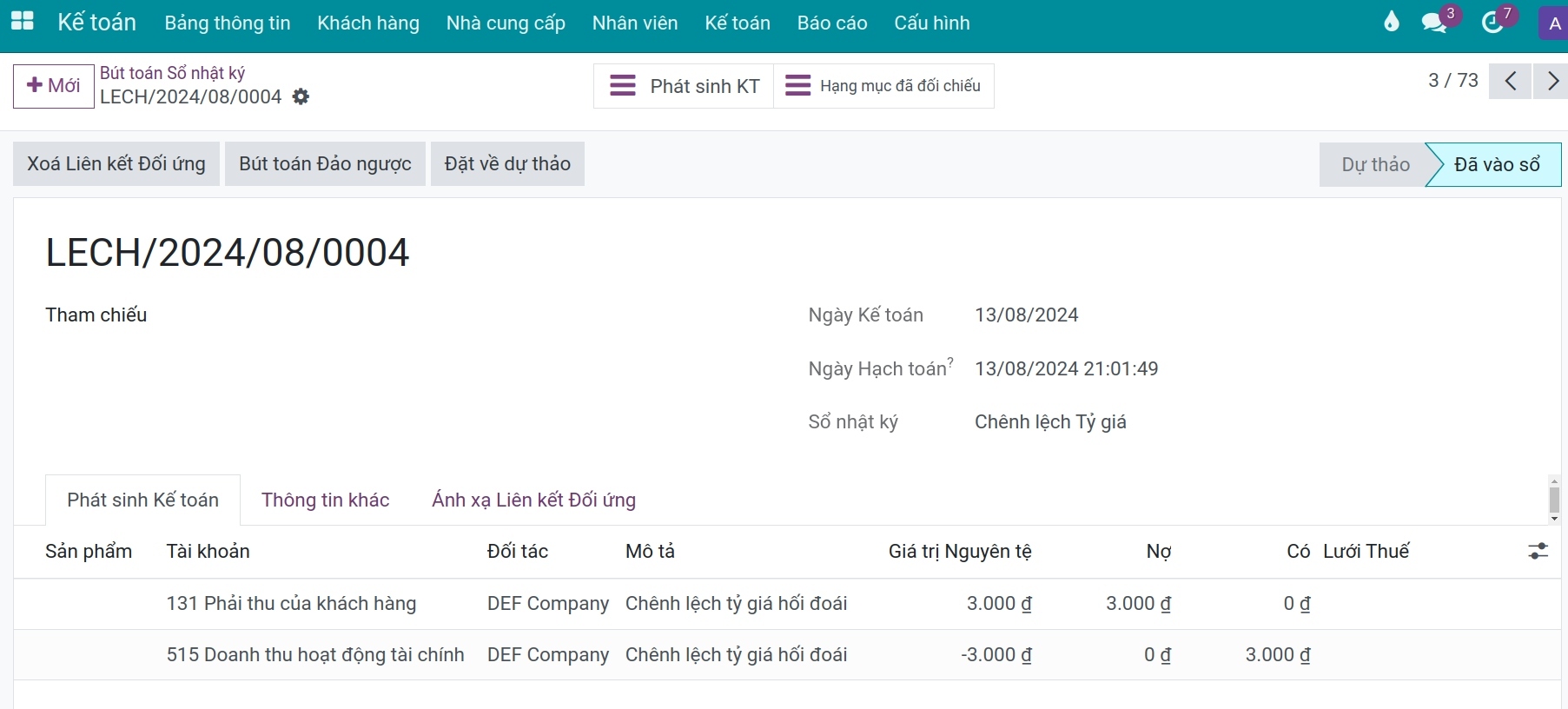Click Bút toán Đảo ngược button
Screen dimensions: 1568x709
(x=325, y=164)
